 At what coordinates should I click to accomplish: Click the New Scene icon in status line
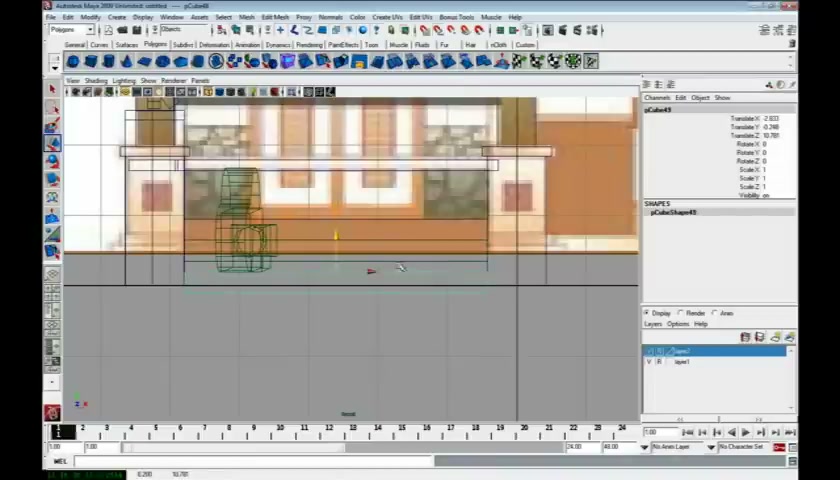coord(109,30)
